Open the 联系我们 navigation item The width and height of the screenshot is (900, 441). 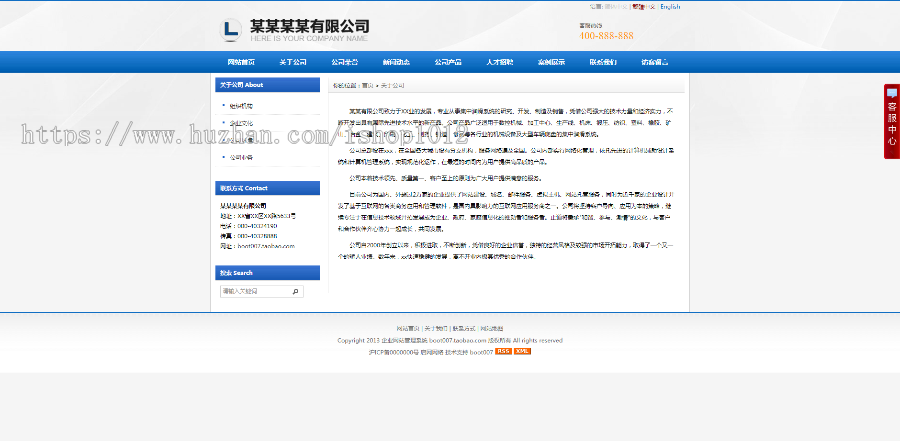point(603,62)
